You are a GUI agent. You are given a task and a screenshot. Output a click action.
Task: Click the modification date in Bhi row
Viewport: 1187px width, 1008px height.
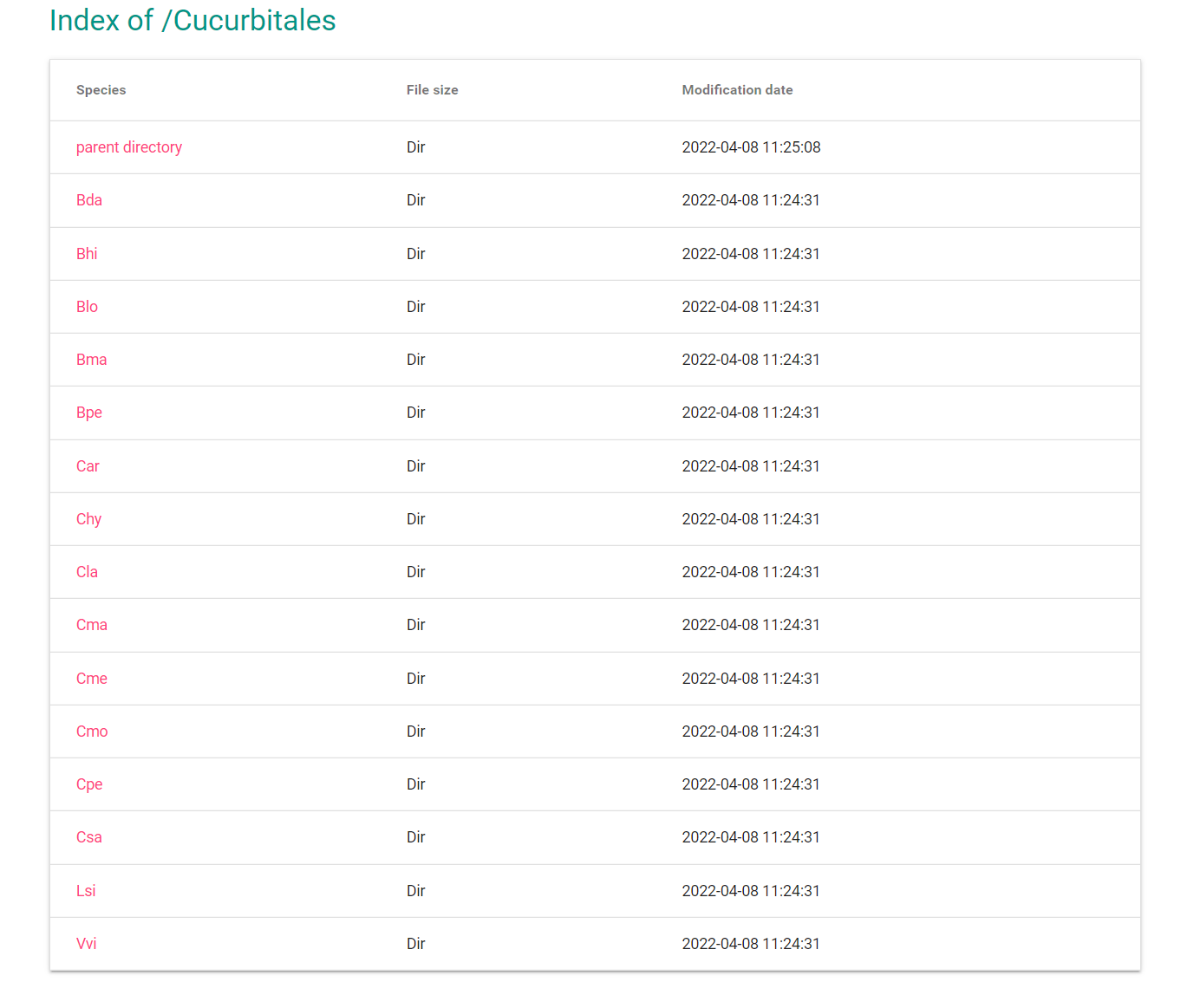[751, 254]
